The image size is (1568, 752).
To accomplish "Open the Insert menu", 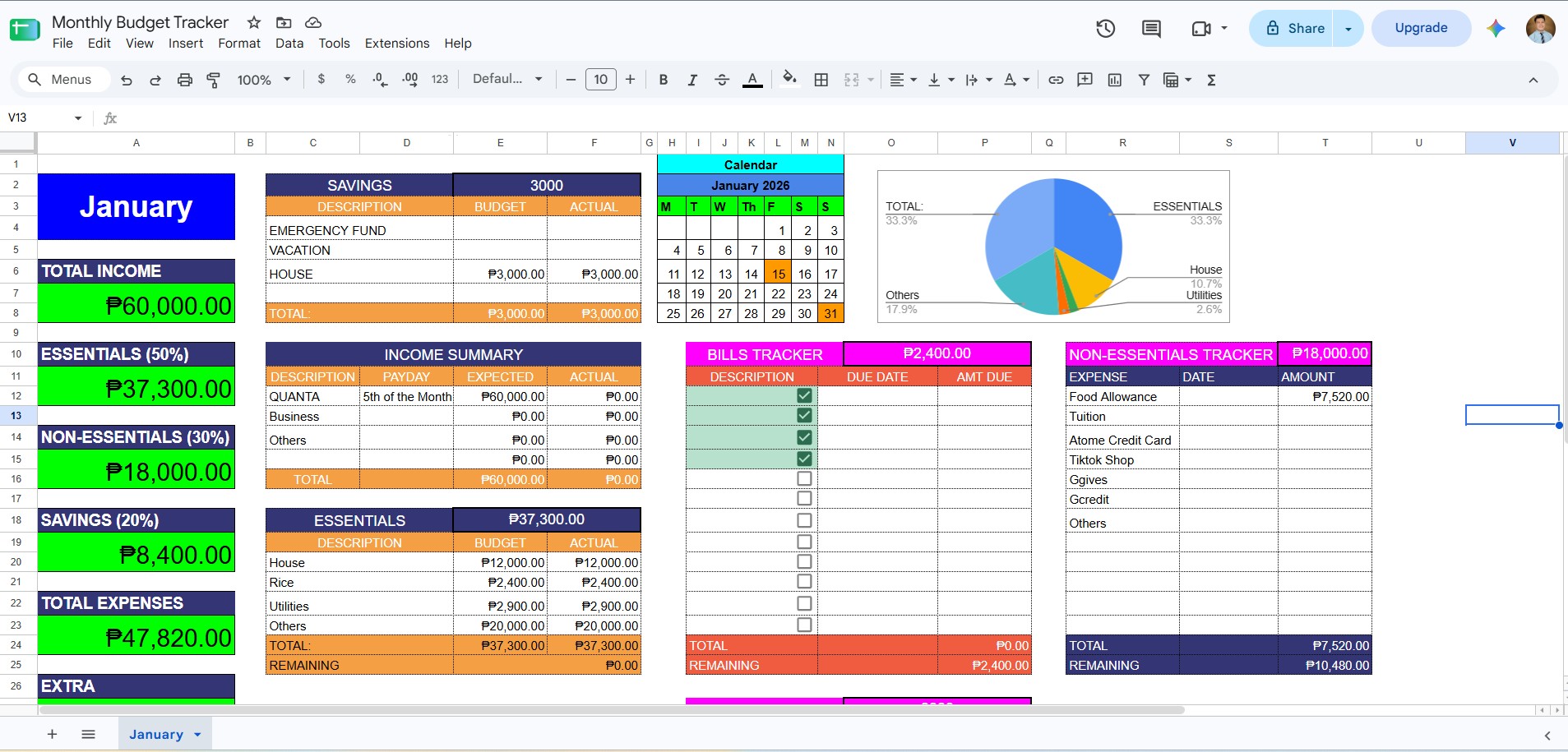I will point(186,44).
